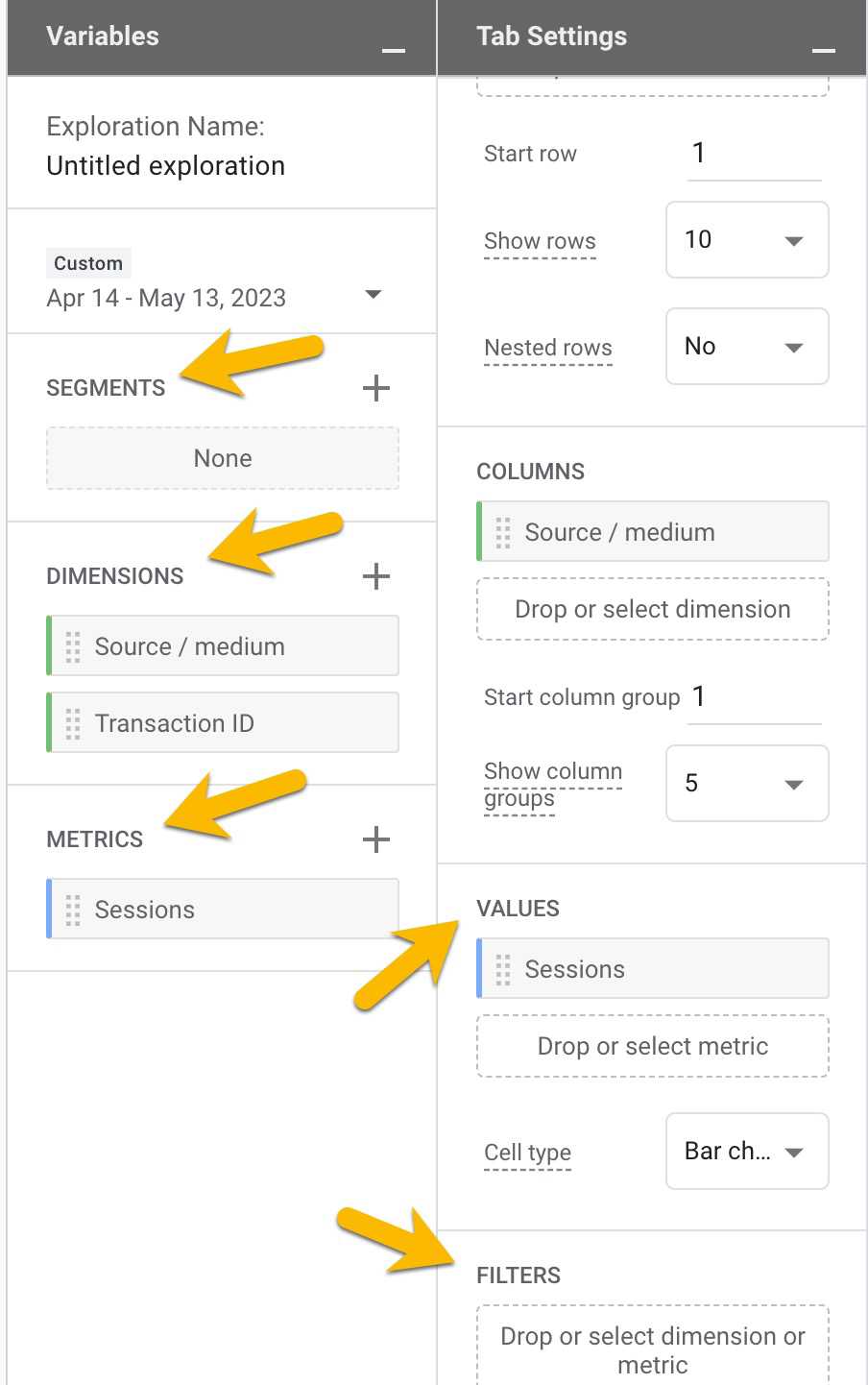This screenshot has width=868, height=1385.
Task: Add a dimension with the plus icon
Action: pyautogui.click(x=376, y=576)
